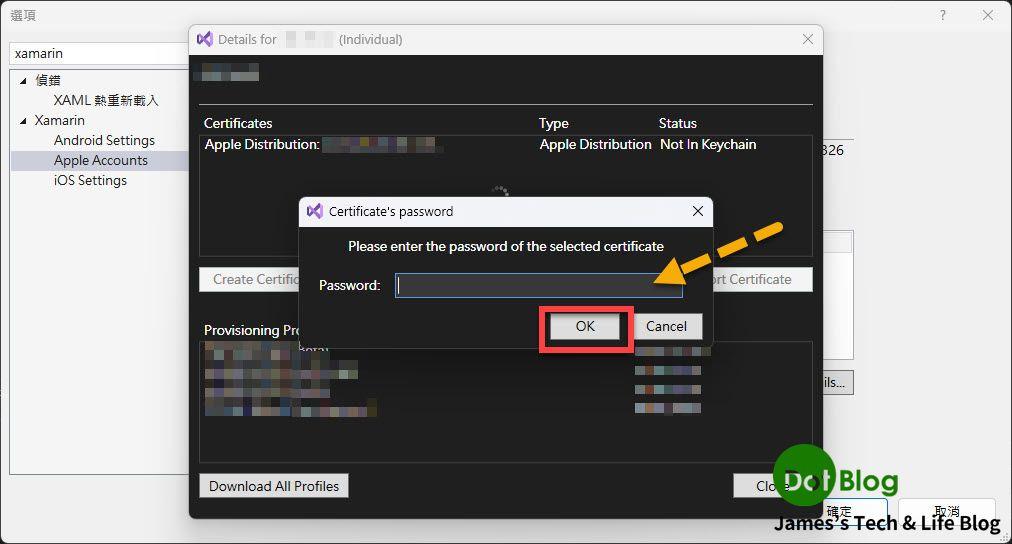1012x544 pixels.
Task: Close the Options window
Action: (988, 15)
